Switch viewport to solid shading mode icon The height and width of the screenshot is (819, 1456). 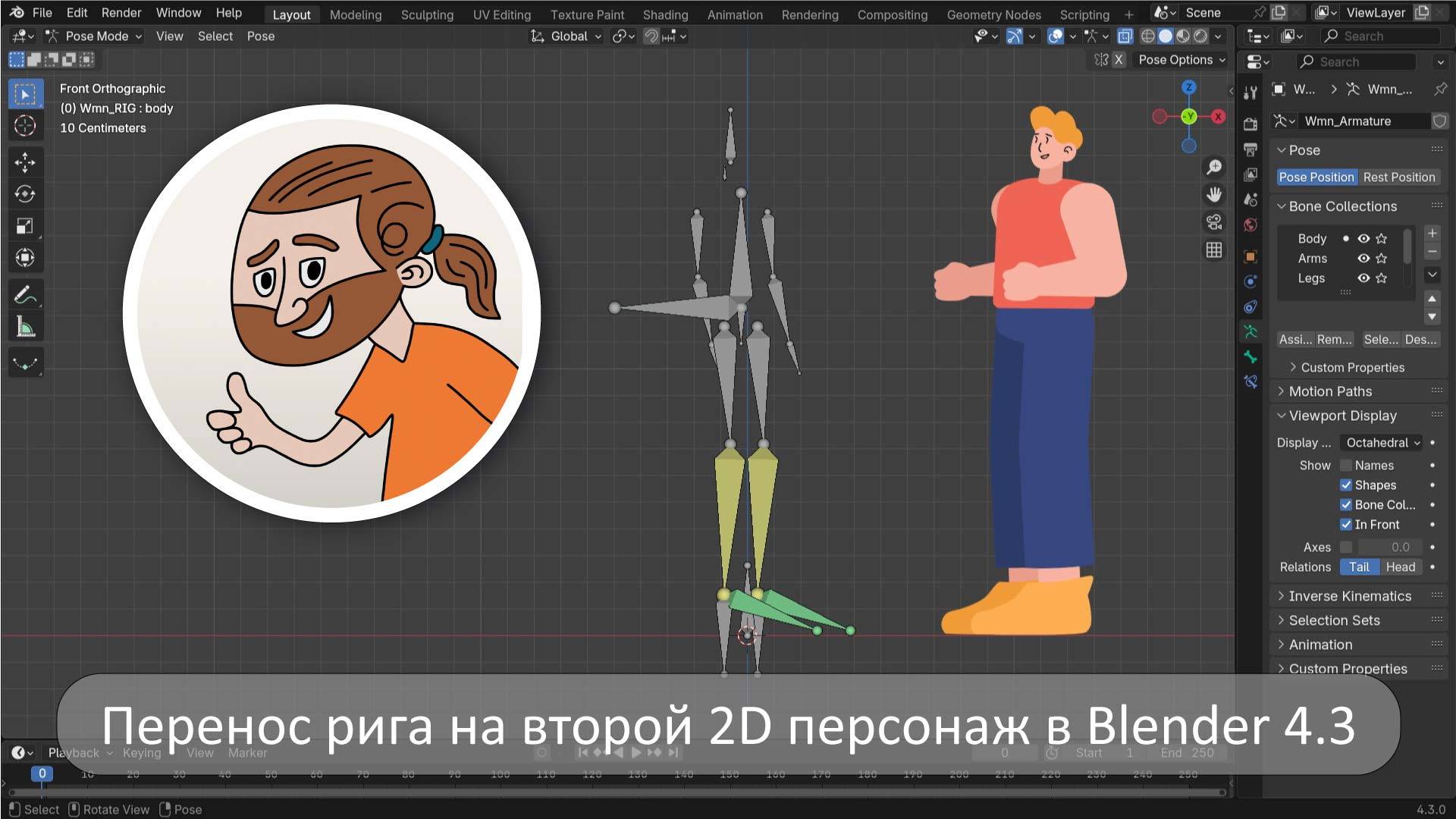(1166, 36)
